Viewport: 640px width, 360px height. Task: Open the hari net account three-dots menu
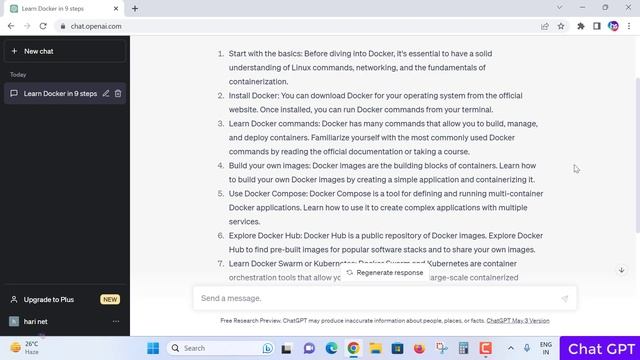(116, 322)
